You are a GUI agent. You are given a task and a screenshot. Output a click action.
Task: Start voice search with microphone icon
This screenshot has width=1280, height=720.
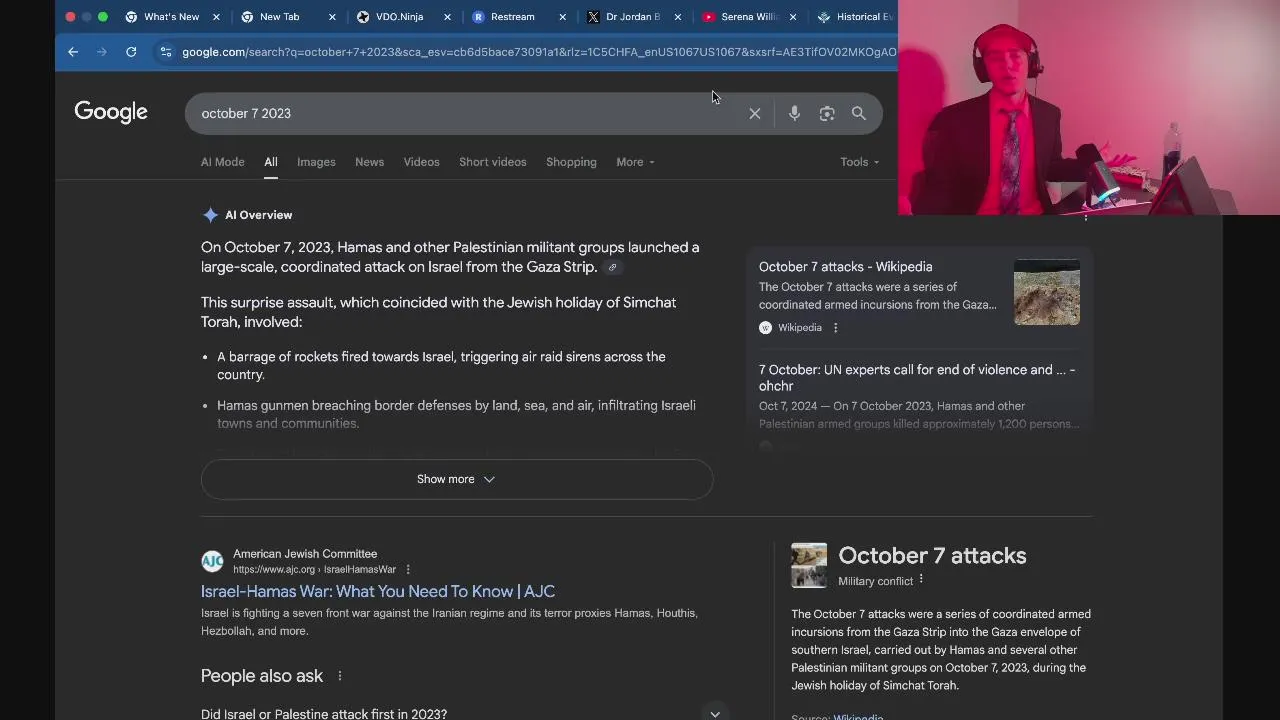[x=794, y=114]
